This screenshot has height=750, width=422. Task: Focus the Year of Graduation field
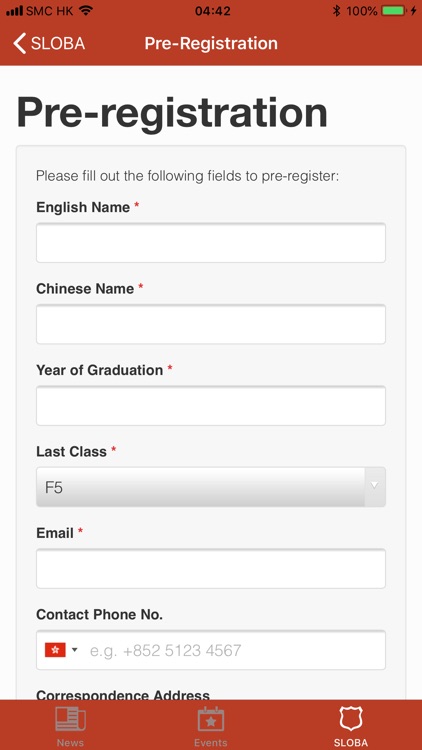pyautogui.click(x=211, y=406)
